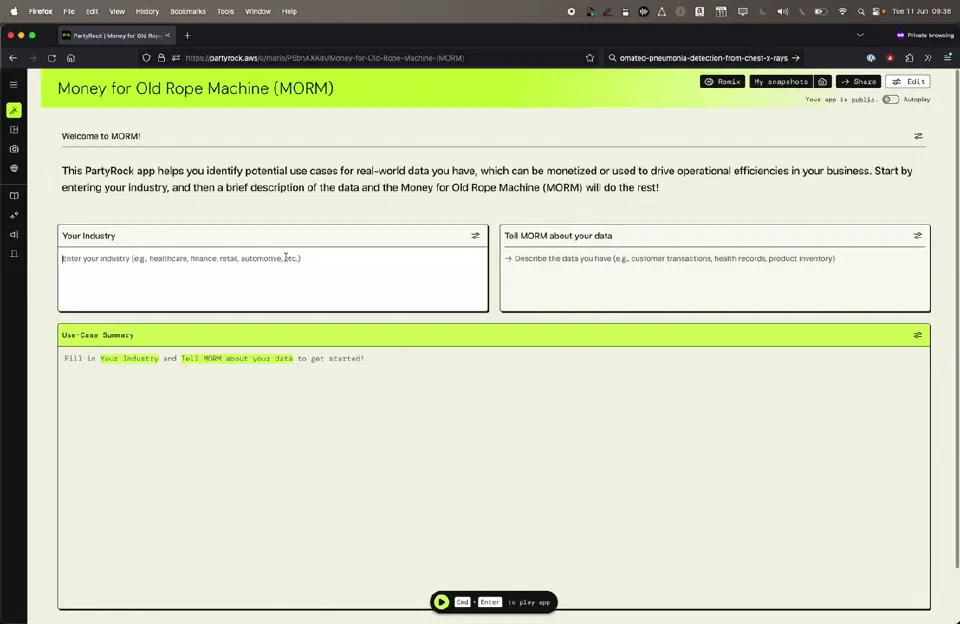Open the list all tabs chevron
The image size is (960, 624).
click(x=860, y=36)
